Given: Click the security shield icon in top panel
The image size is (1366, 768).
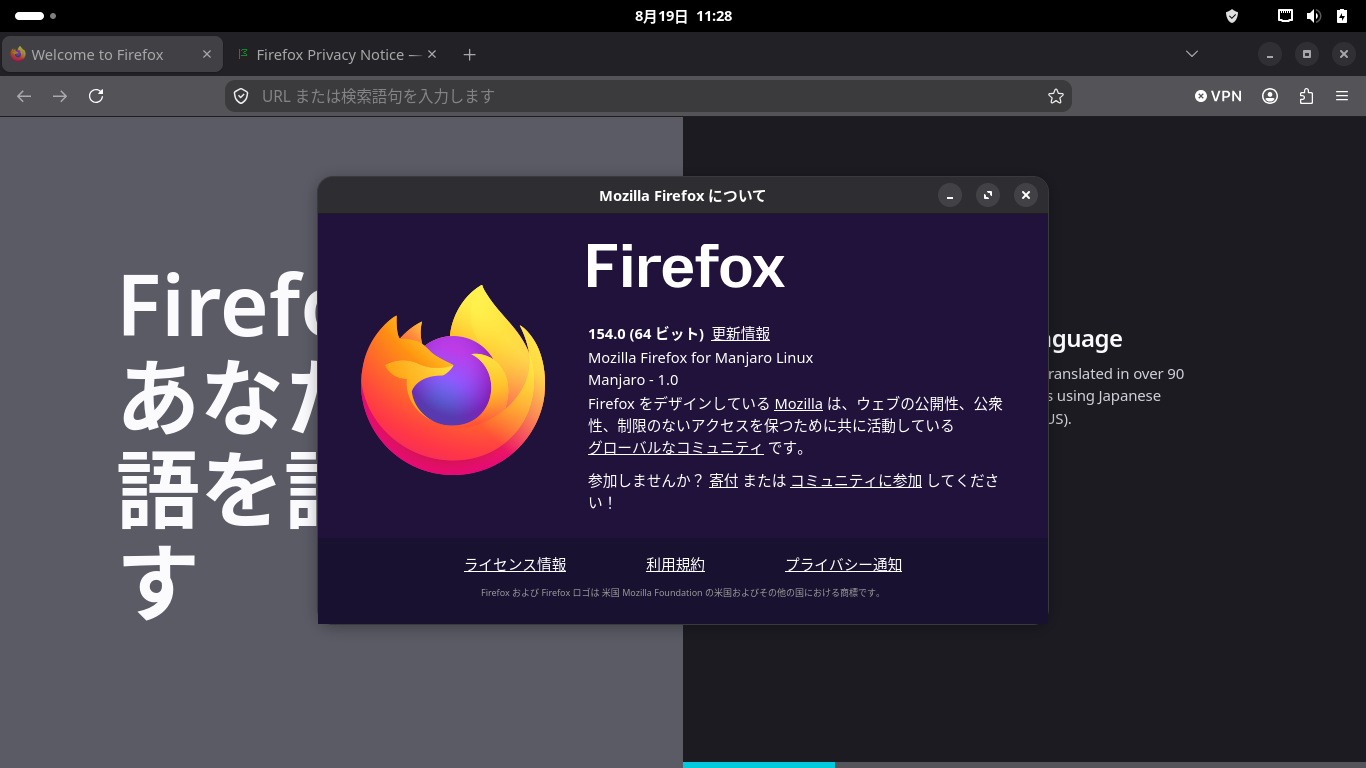Looking at the screenshot, I should coord(1232,16).
